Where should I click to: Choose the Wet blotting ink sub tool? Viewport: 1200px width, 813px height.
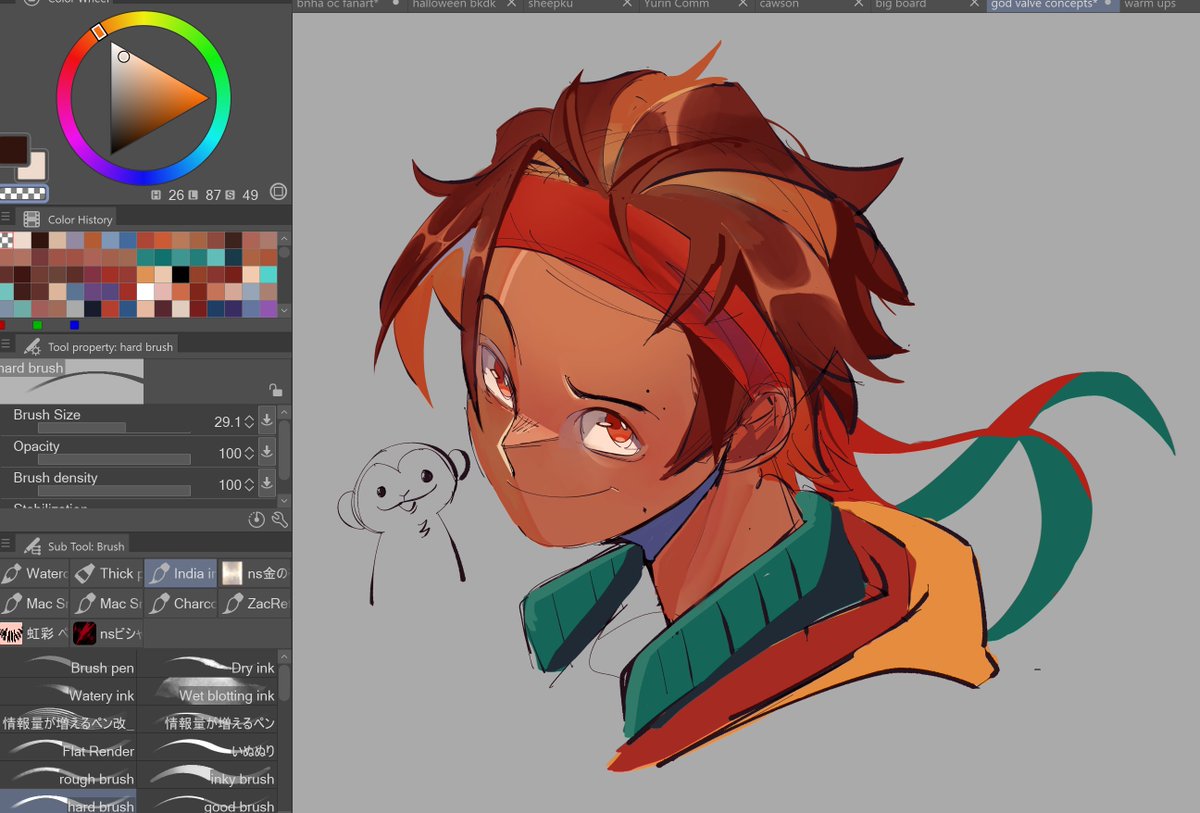[207, 691]
